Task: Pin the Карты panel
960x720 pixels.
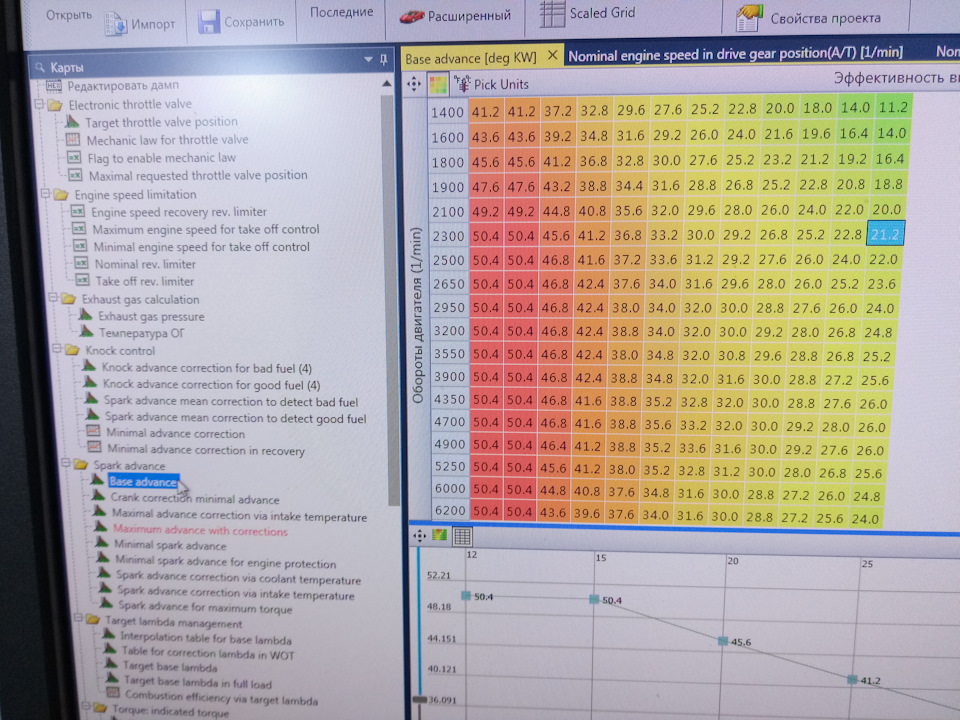Action: 384,59
